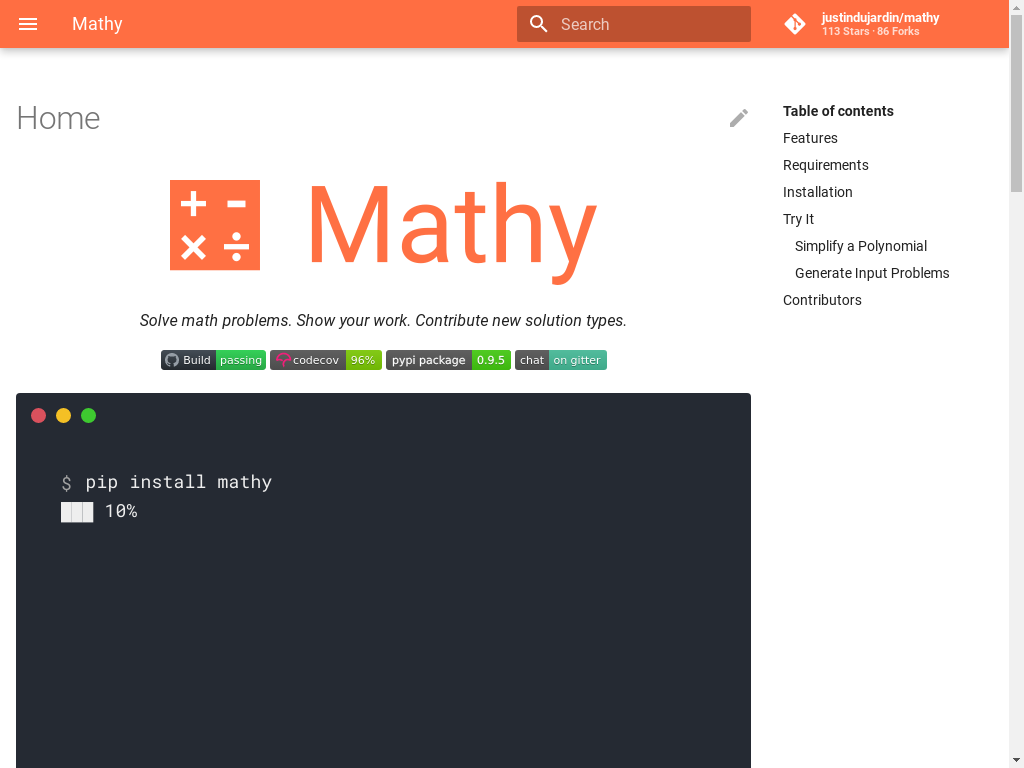Click the 'pip install mathy' command text
The height and width of the screenshot is (768, 1024).
click(178, 482)
